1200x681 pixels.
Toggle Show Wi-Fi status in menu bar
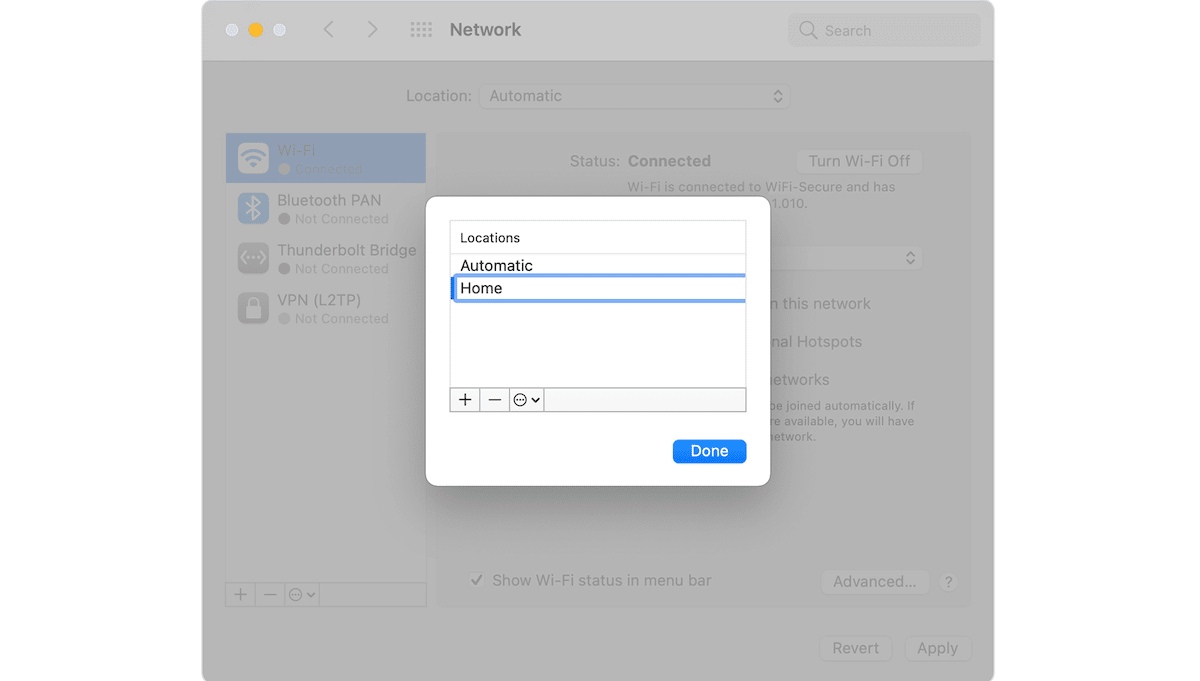(477, 580)
